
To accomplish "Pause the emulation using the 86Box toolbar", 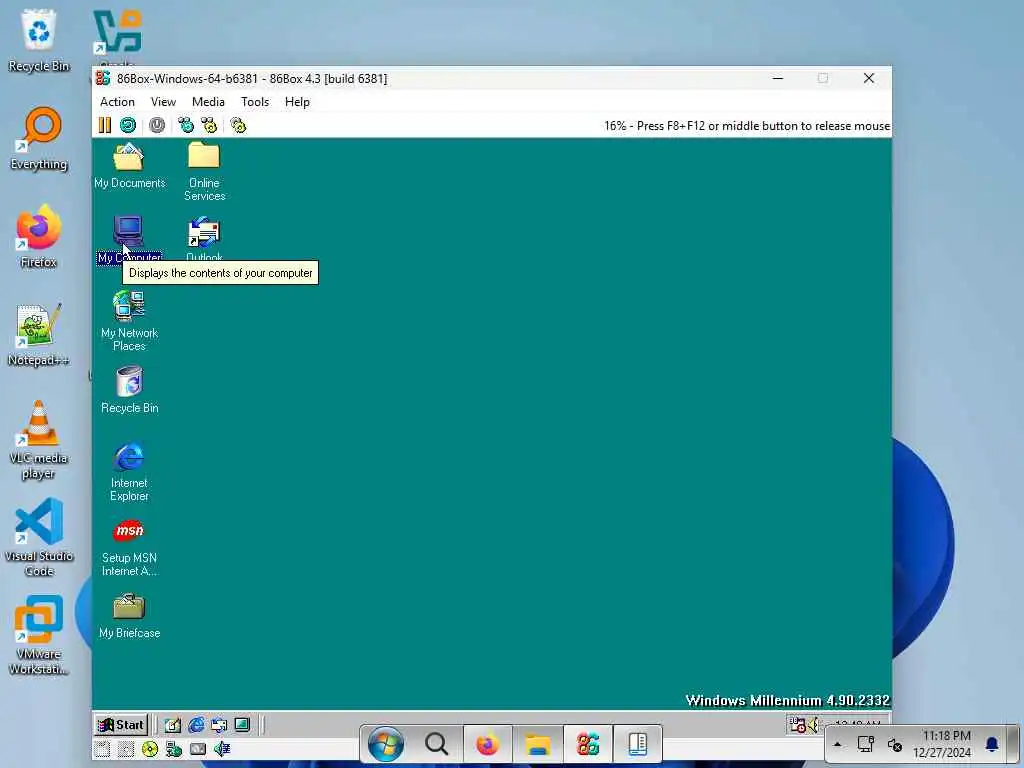I will [x=104, y=125].
